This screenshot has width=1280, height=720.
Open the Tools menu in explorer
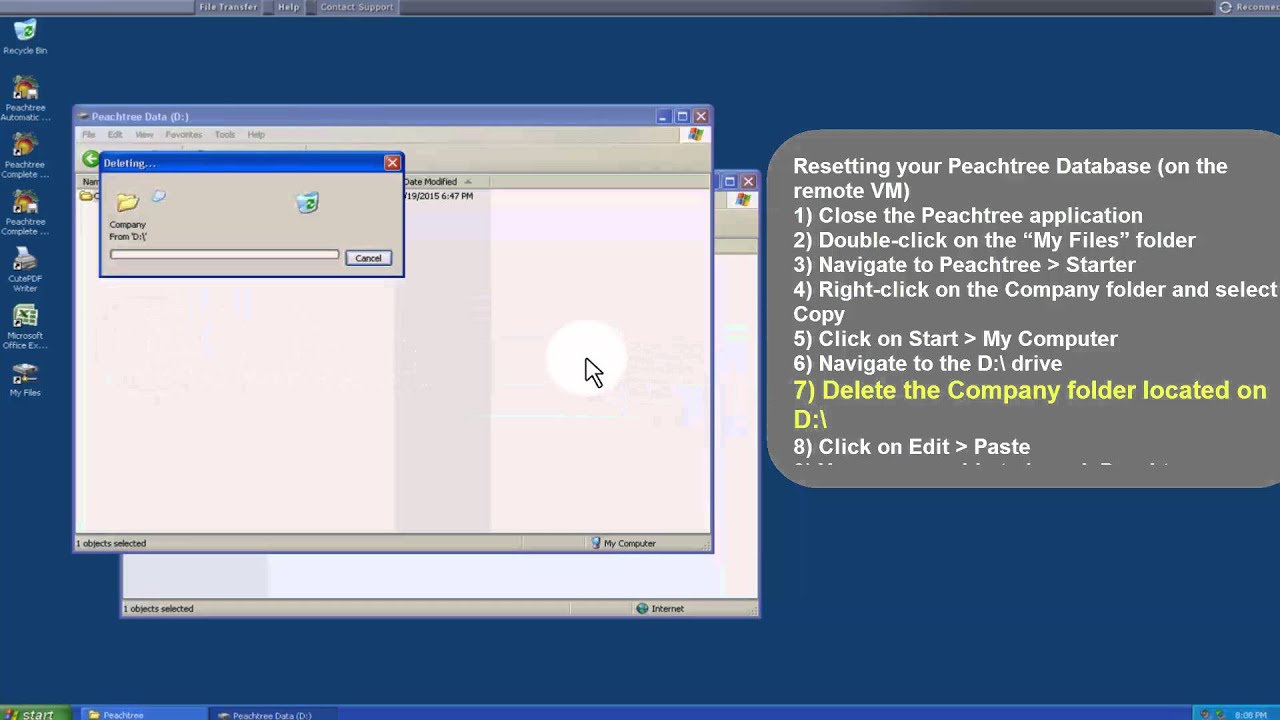(x=225, y=134)
